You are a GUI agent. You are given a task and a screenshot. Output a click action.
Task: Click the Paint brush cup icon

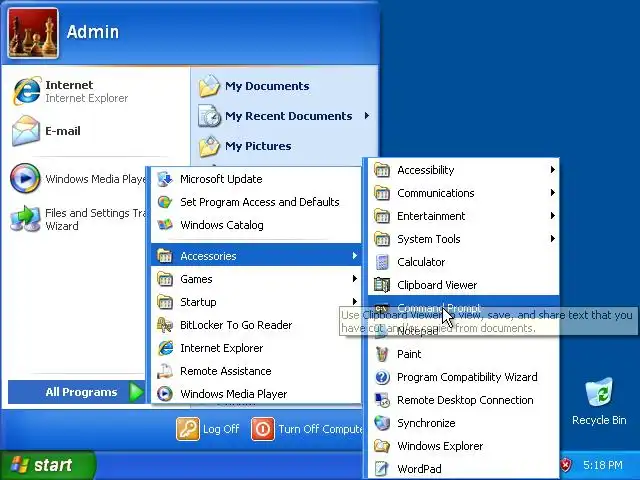click(382, 354)
